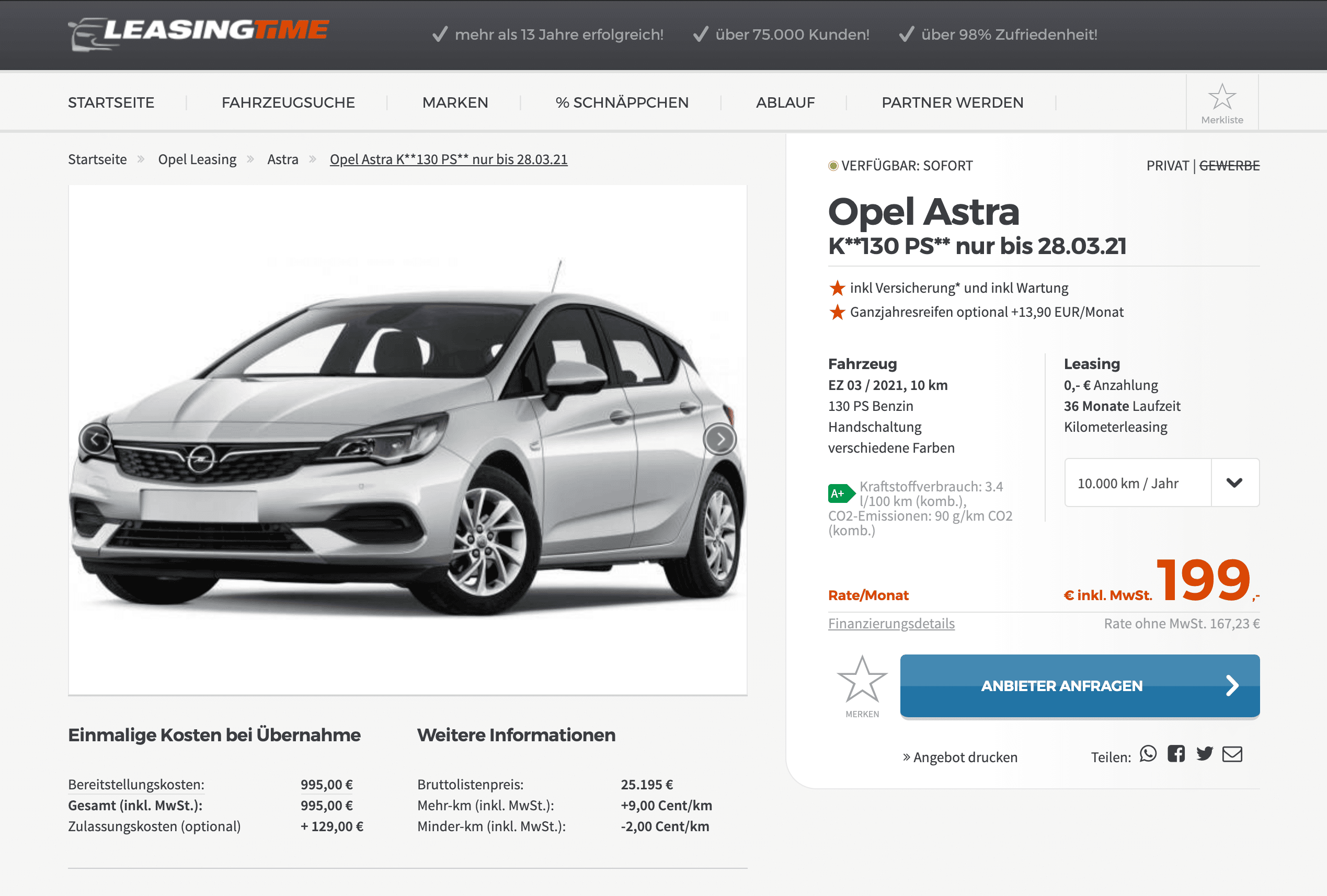Click Ganzjahresreifen optional text line

987,313
